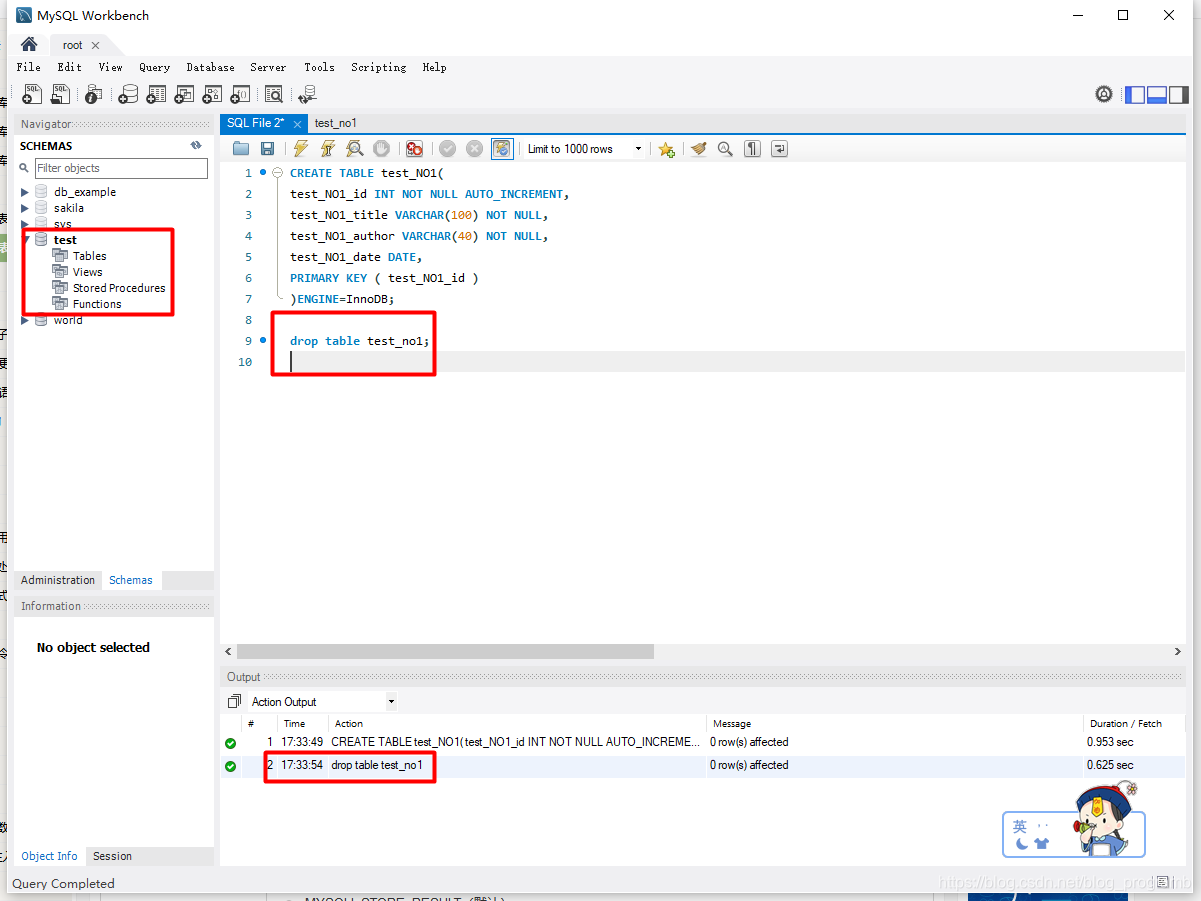
Task: Expand the sakila schema
Action: click(x=25, y=208)
